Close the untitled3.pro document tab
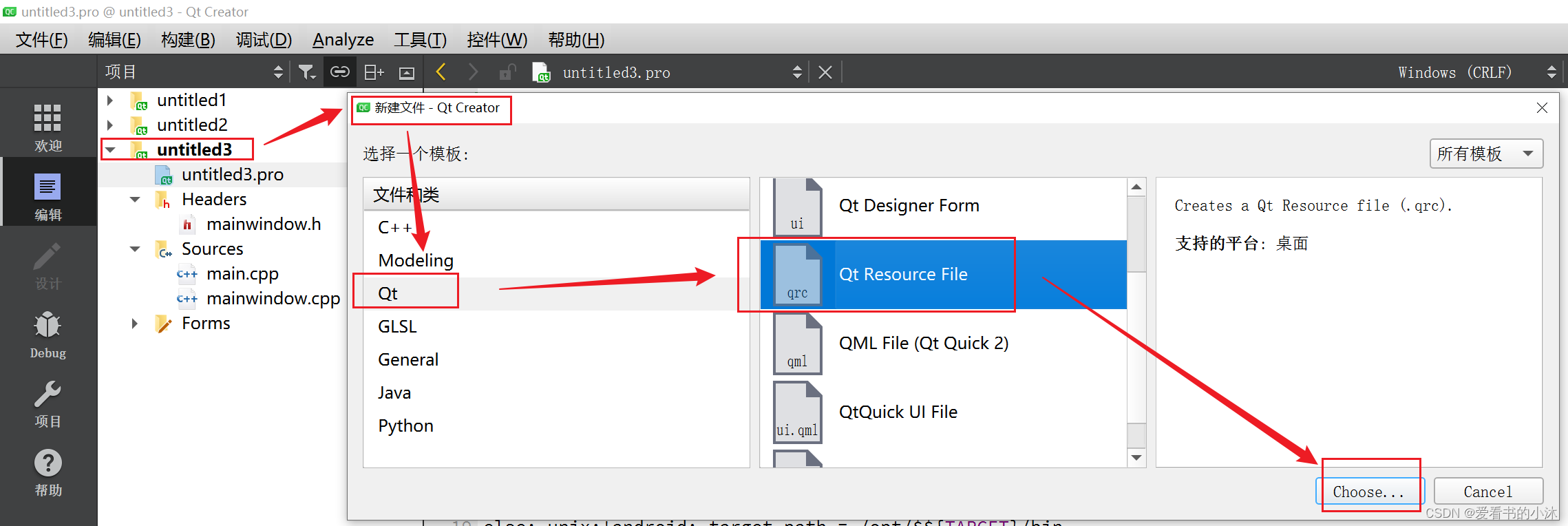This screenshot has width=1568, height=526. coord(825,72)
